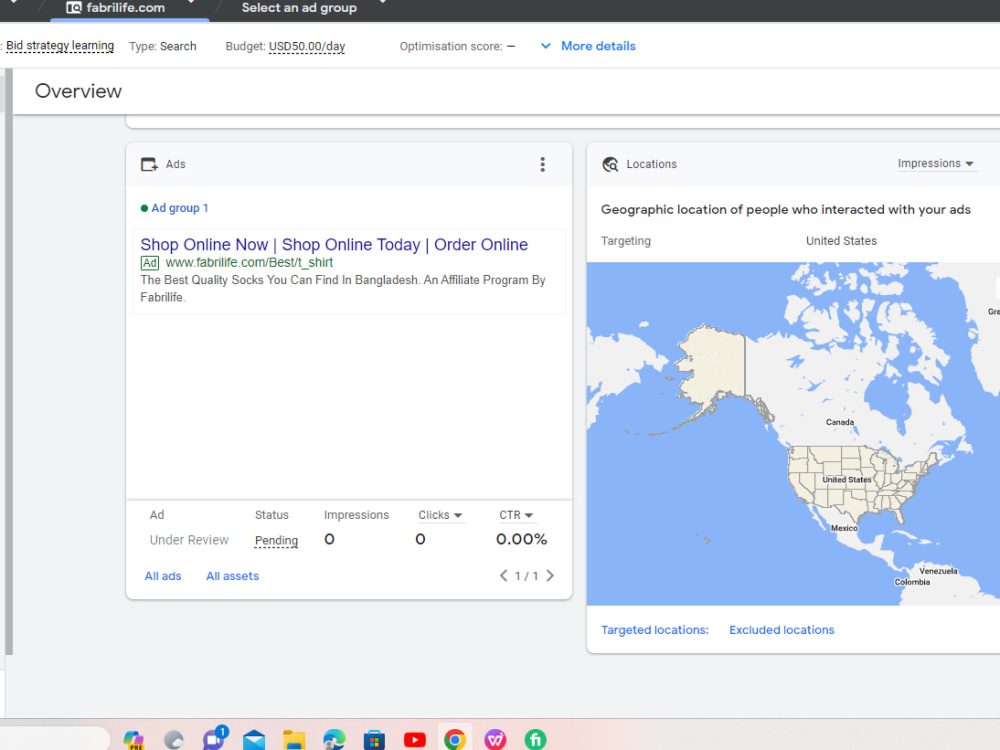Image resolution: width=1000 pixels, height=750 pixels.
Task: Open File Explorer from the taskbar
Action: [294, 740]
